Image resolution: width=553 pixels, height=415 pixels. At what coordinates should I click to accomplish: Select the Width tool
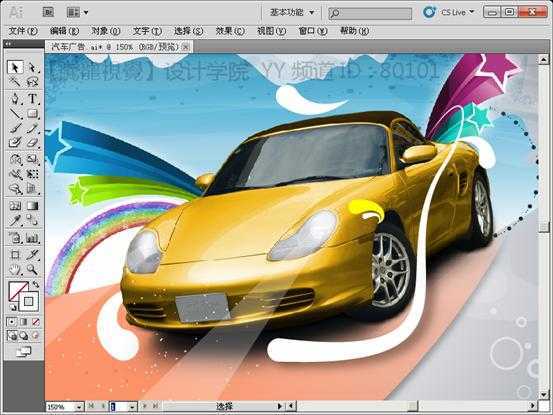pos(15,174)
